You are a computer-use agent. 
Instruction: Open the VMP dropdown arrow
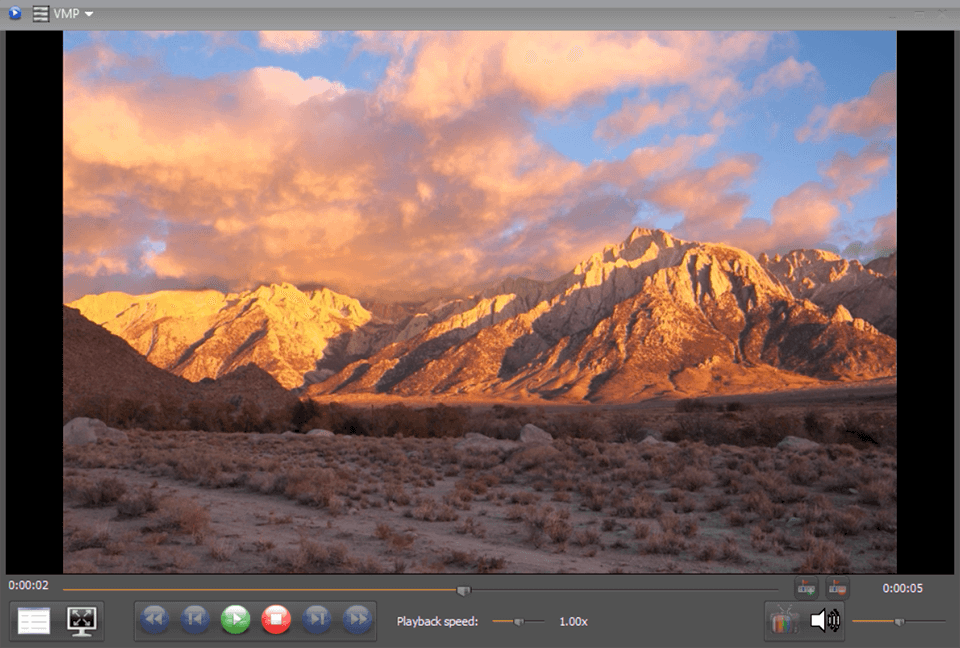88,15
